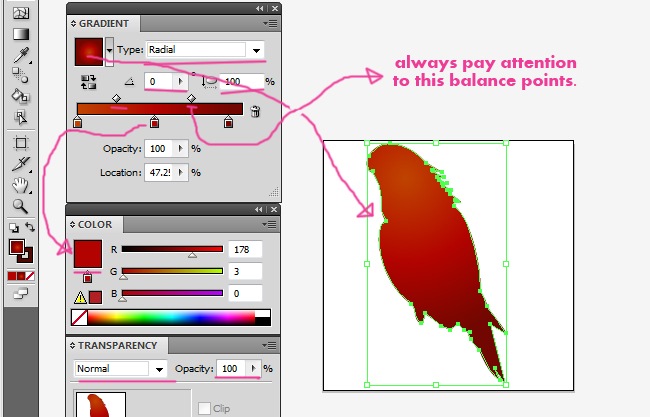
Task: Click the Reverse Gradient icon
Action: click(85, 81)
